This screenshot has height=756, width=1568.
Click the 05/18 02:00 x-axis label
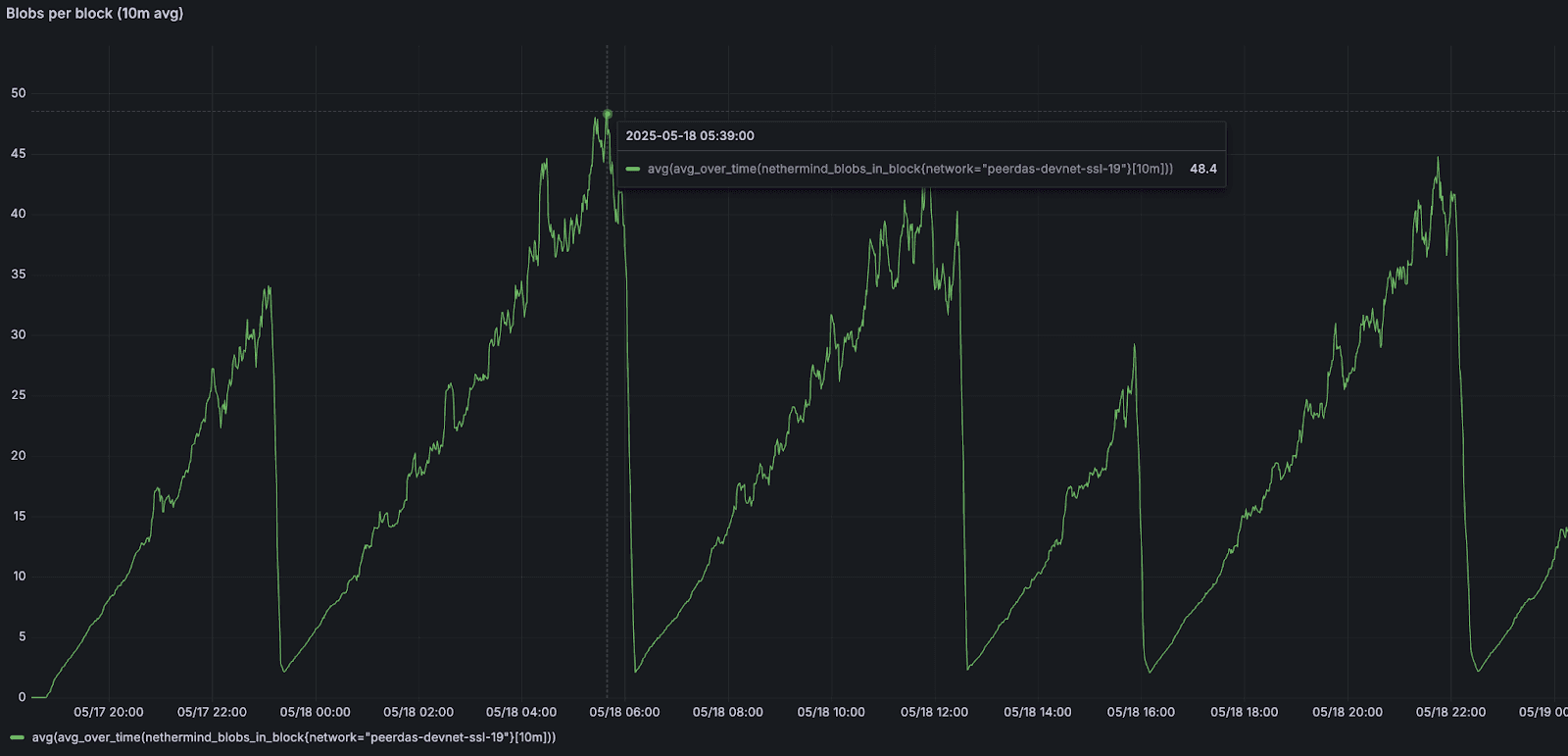tap(418, 712)
